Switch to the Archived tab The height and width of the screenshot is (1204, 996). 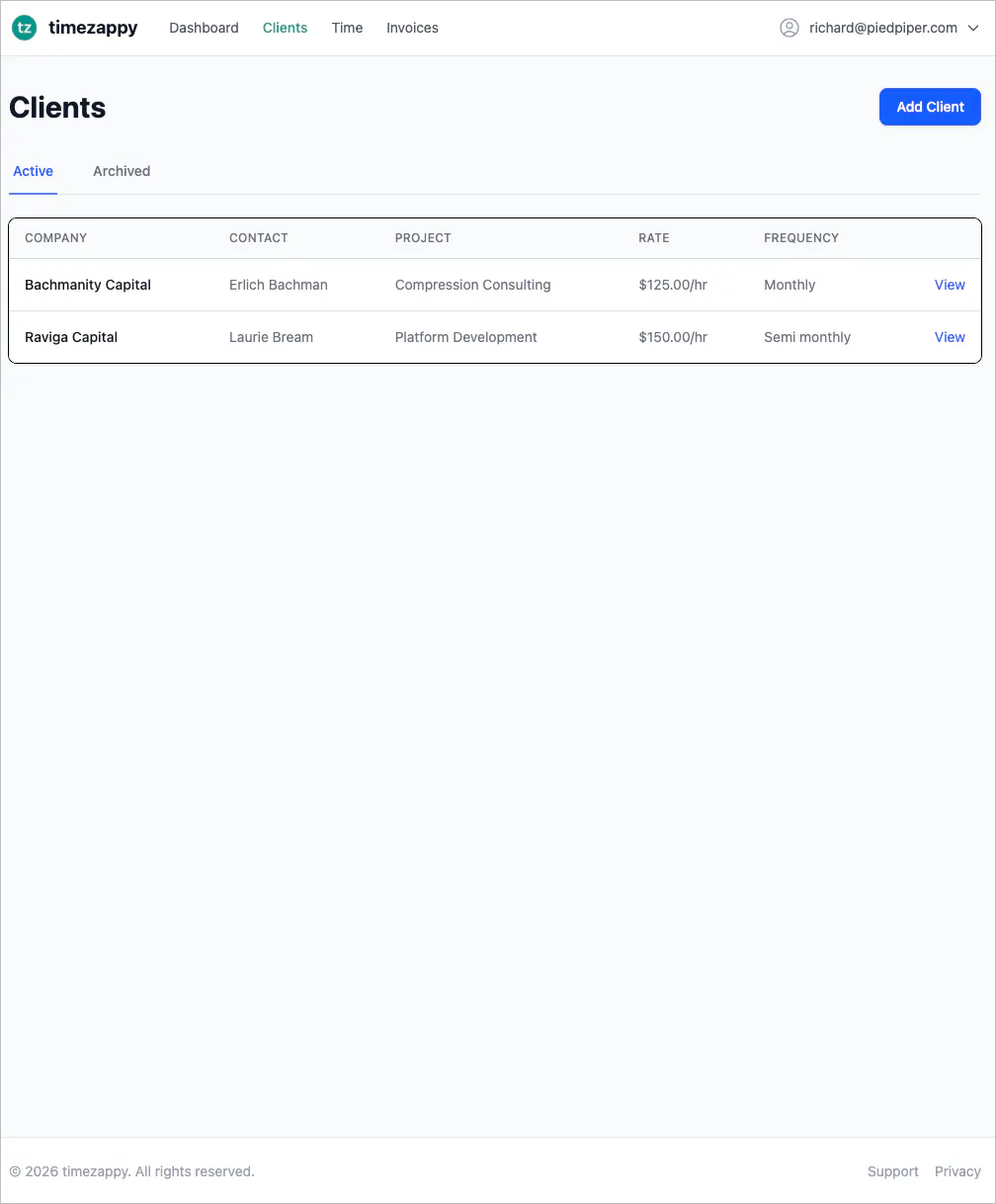pos(122,171)
